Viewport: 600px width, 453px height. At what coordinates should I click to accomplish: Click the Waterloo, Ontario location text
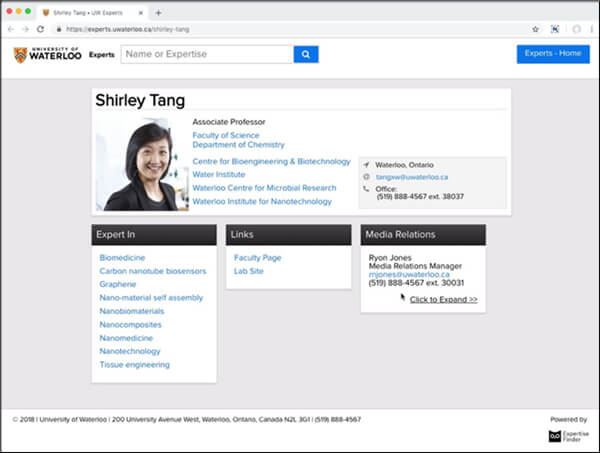[404, 165]
